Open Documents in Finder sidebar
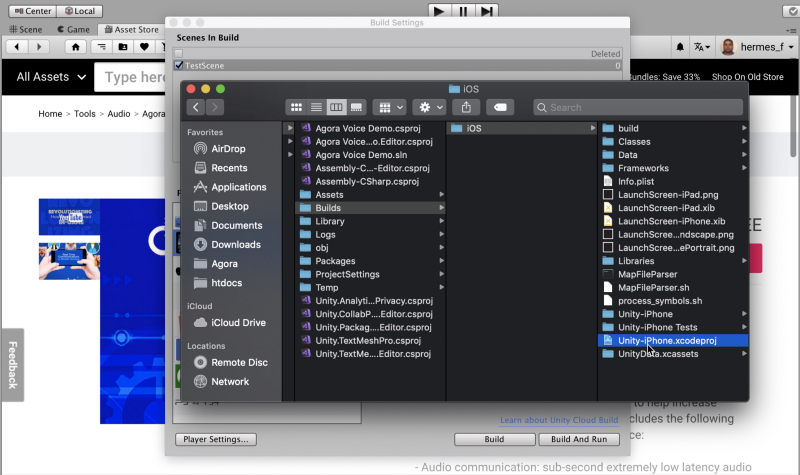 click(228, 226)
